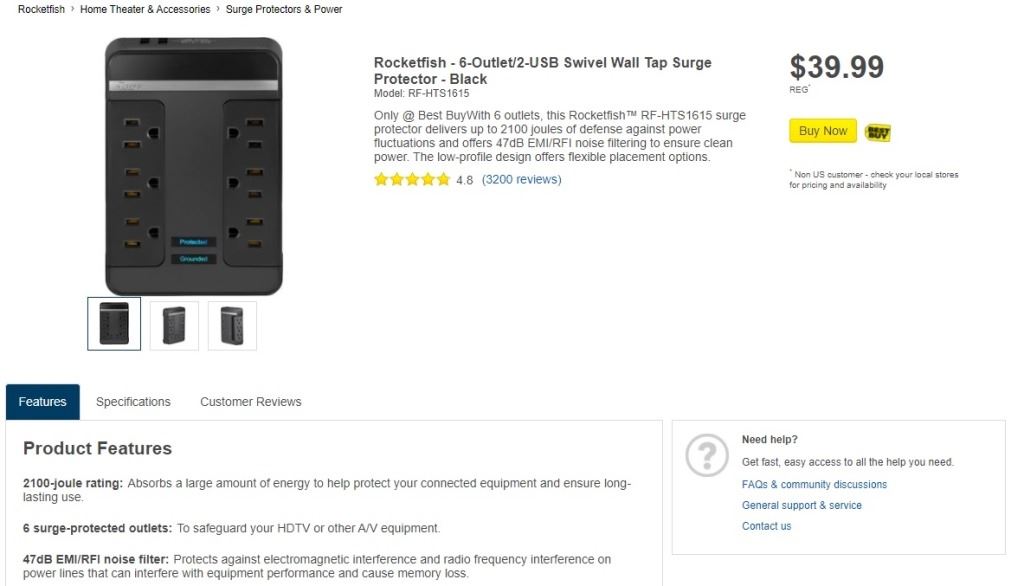Click the main surge protector image
1024x586 pixels.
click(194, 166)
